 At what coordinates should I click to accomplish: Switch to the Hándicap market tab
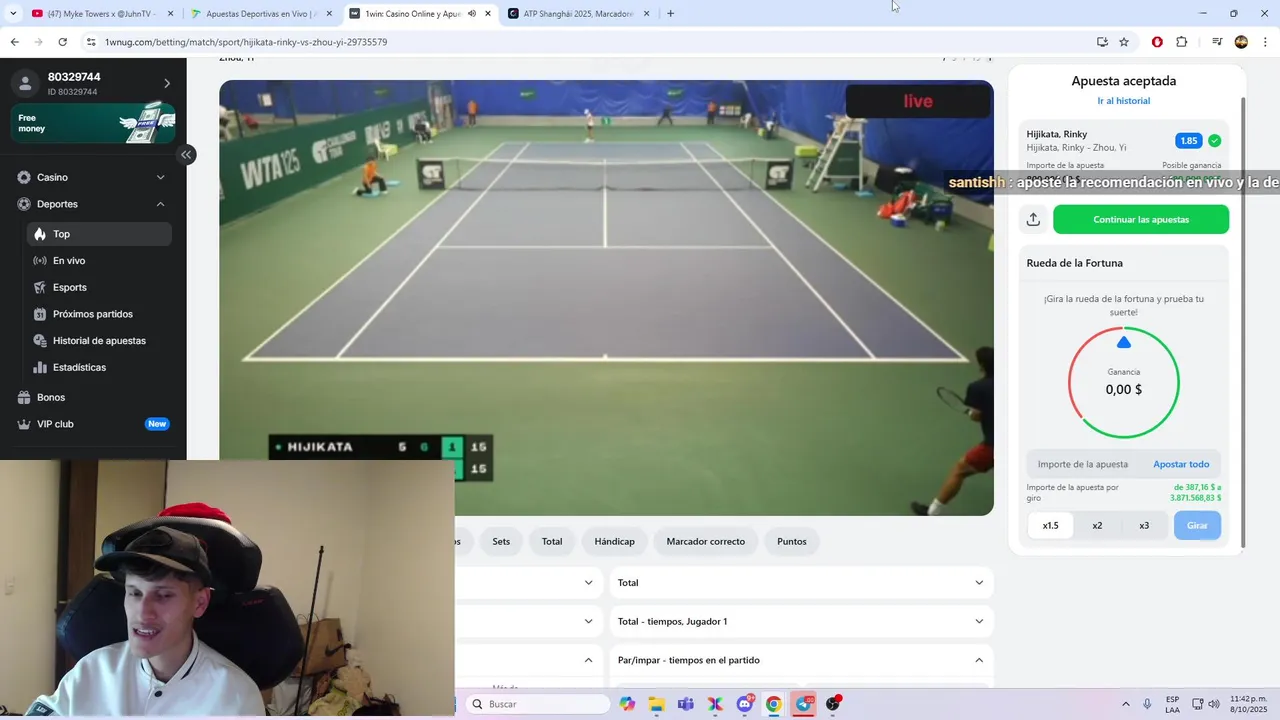click(x=614, y=541)
